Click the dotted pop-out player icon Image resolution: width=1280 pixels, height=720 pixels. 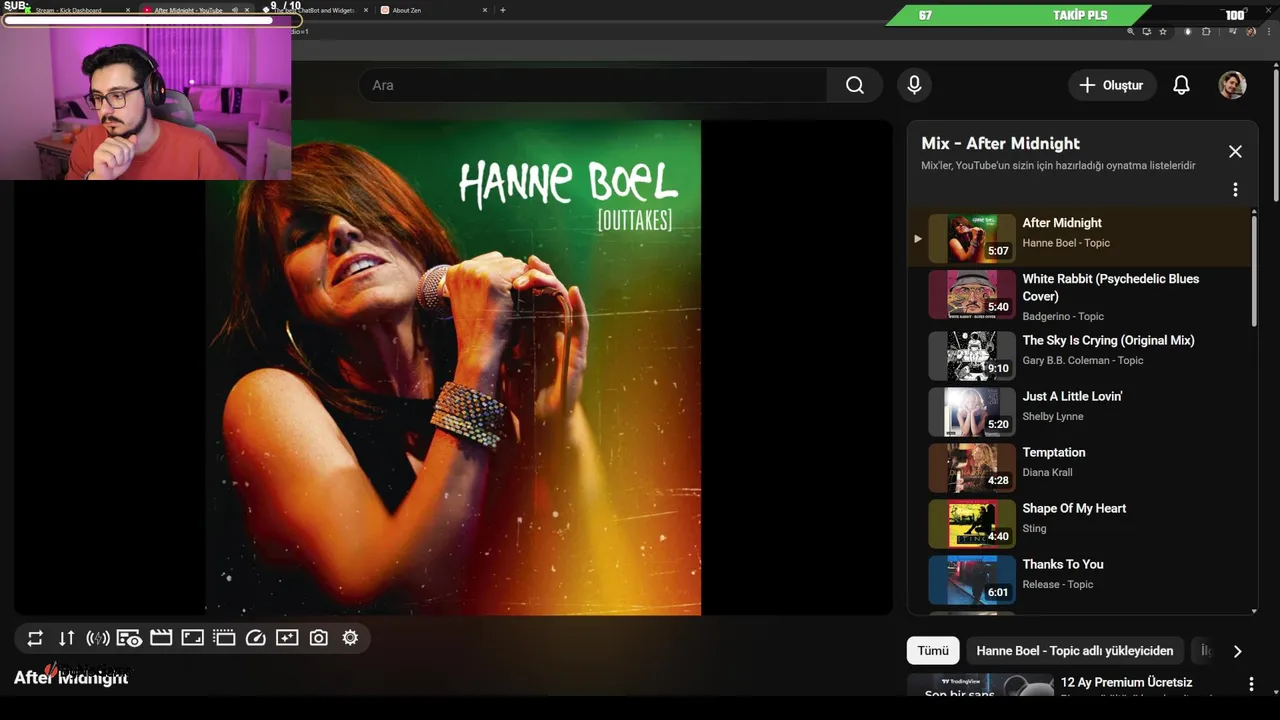[x=224, y=638]
